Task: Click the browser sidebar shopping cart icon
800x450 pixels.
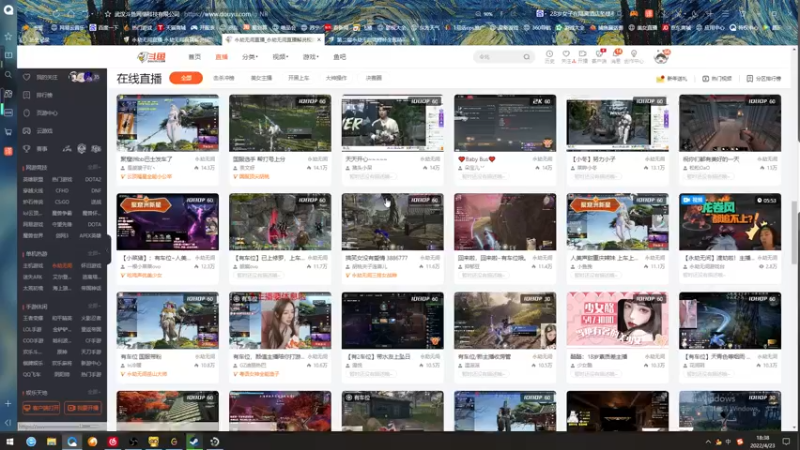Action: [8, 132]
